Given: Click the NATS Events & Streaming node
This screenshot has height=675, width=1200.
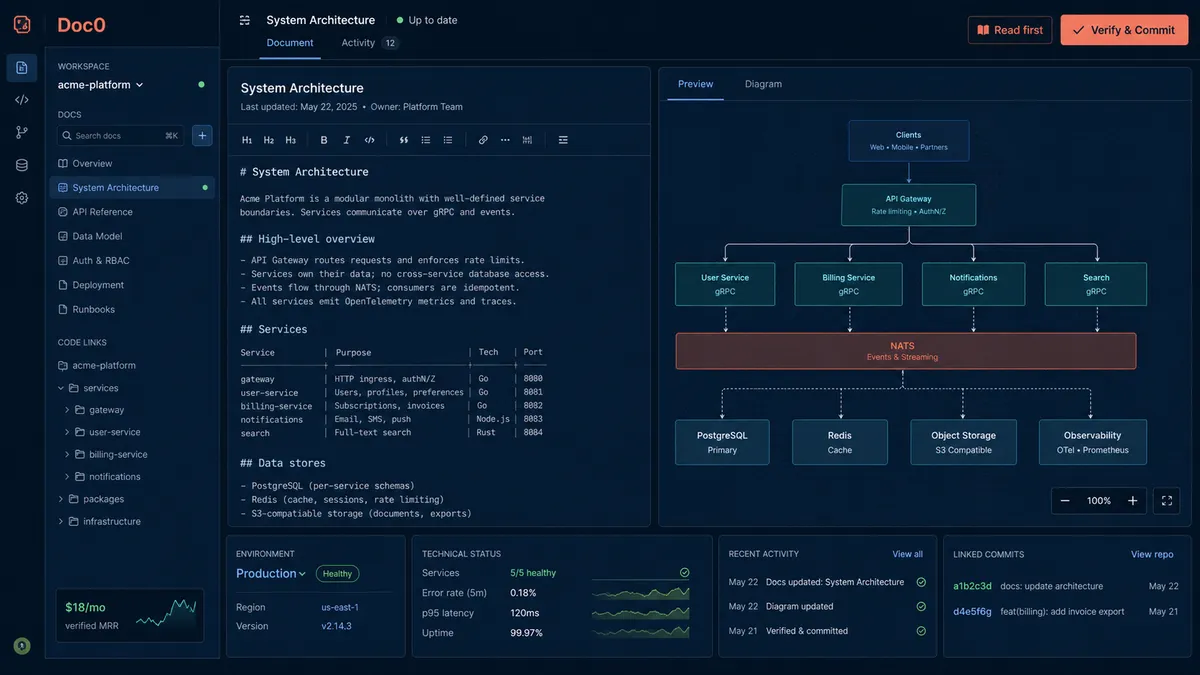Looking at the screenshot, I should [906, 351].
